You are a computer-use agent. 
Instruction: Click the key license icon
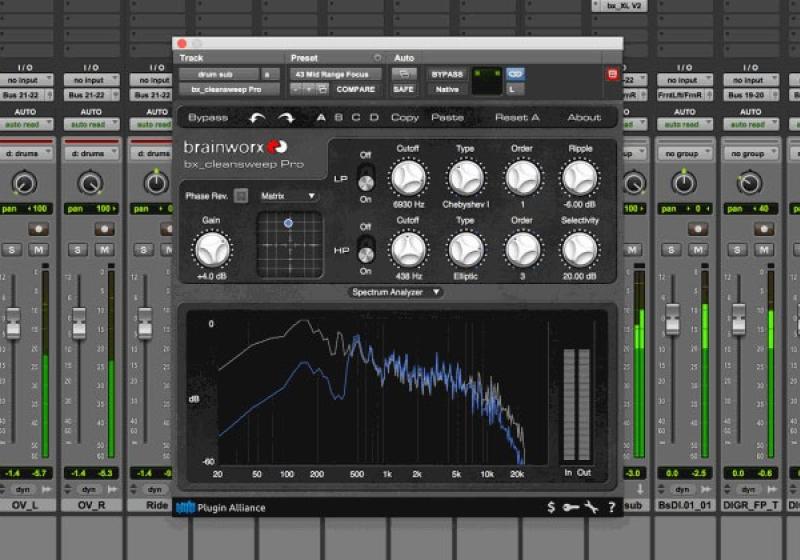(x=571, y=507)
